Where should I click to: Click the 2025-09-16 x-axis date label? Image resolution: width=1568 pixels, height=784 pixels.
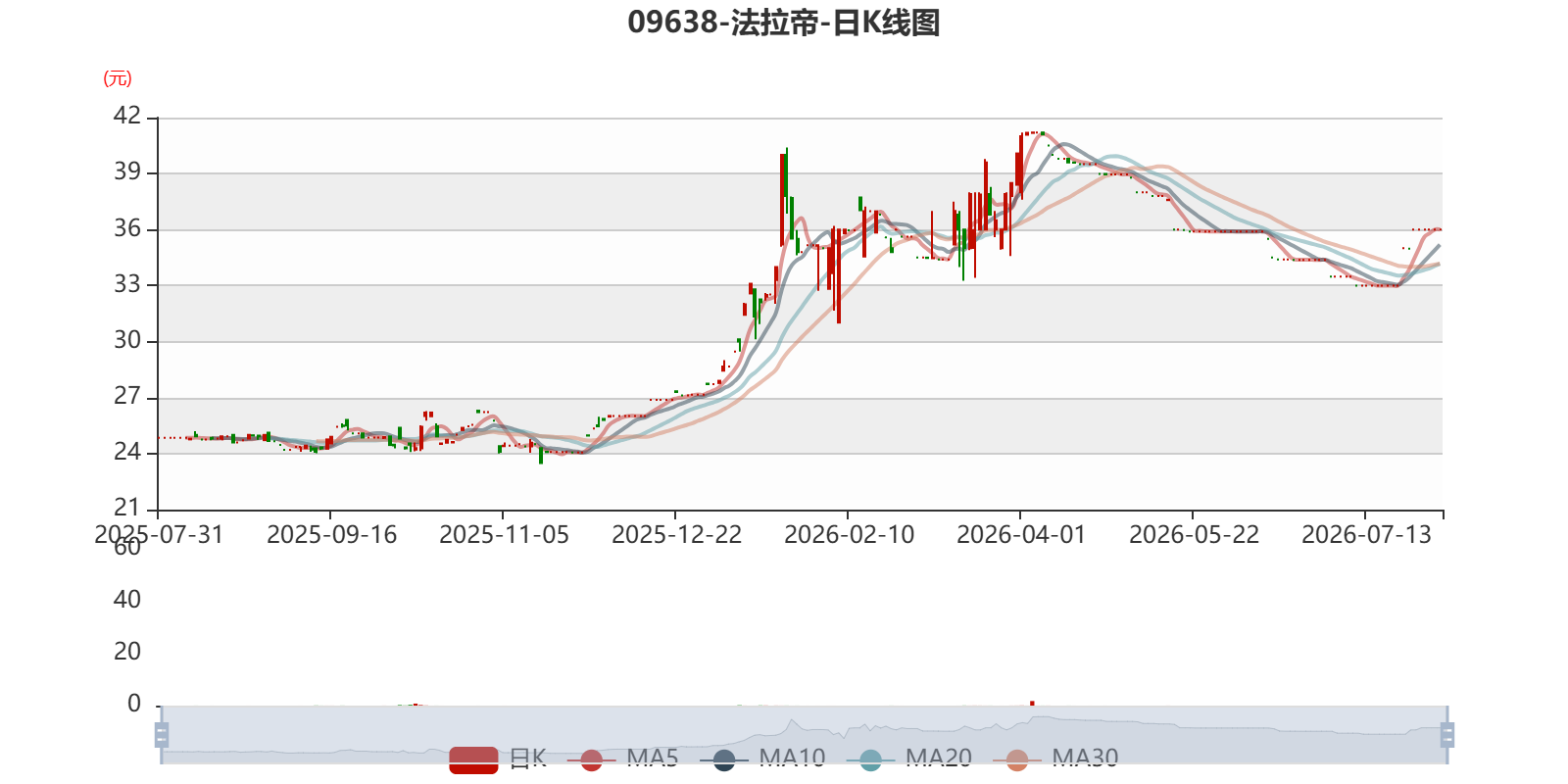(x=331, y=535)
